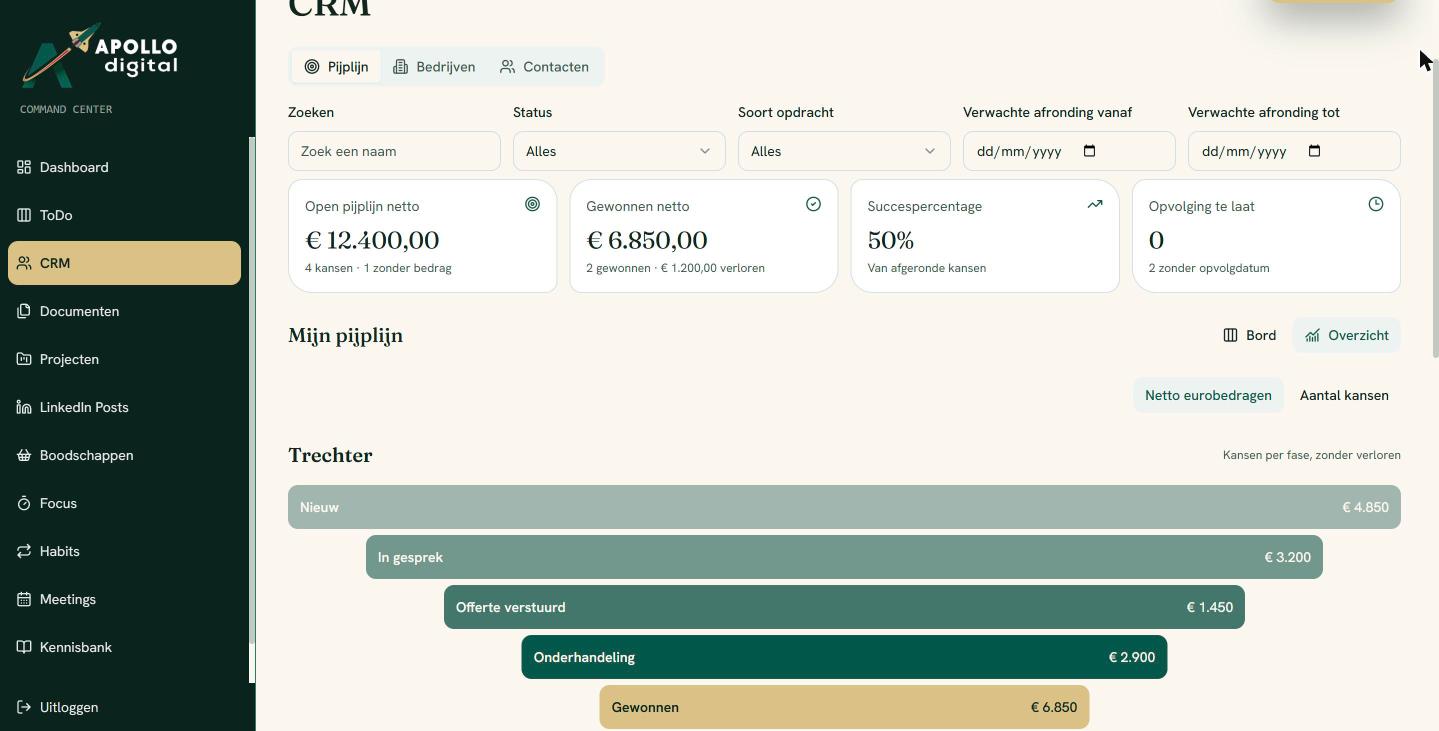
Task: Click the clock icon on Opvolging te laat card
Action: pos(1376,204)
